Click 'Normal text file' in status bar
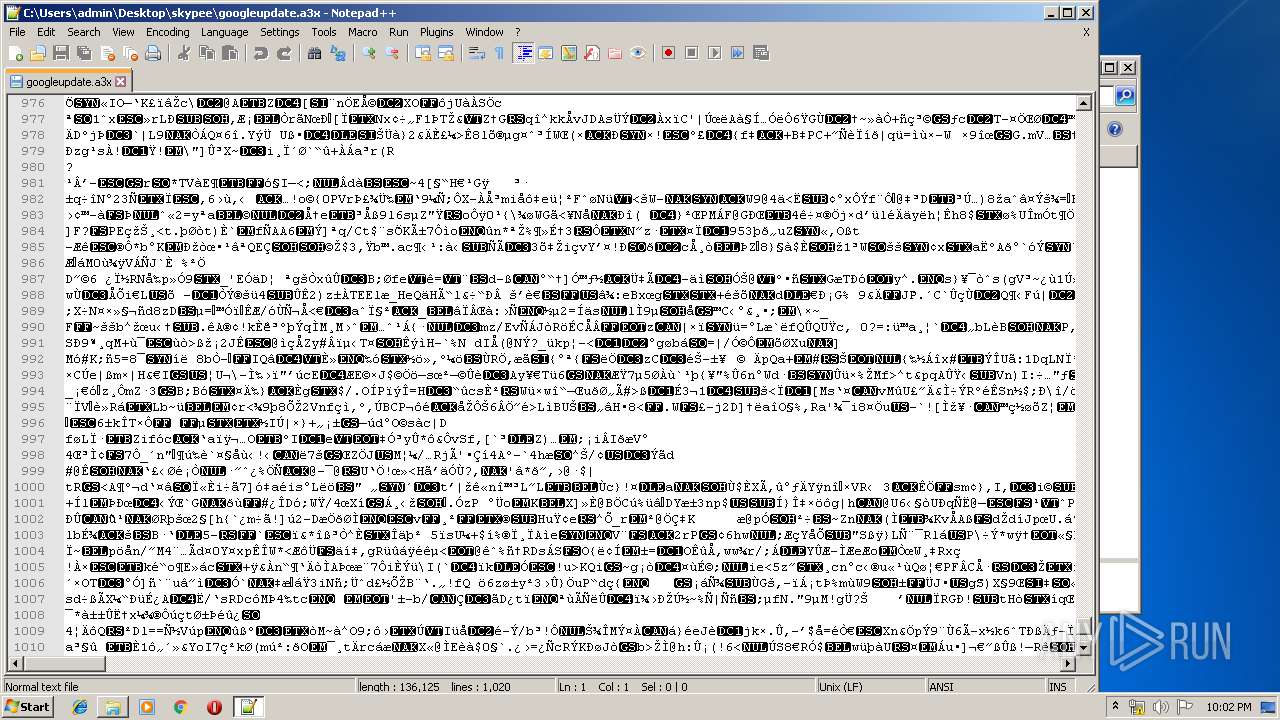The width and height of the screenshot is (1280, 720). 42,687
